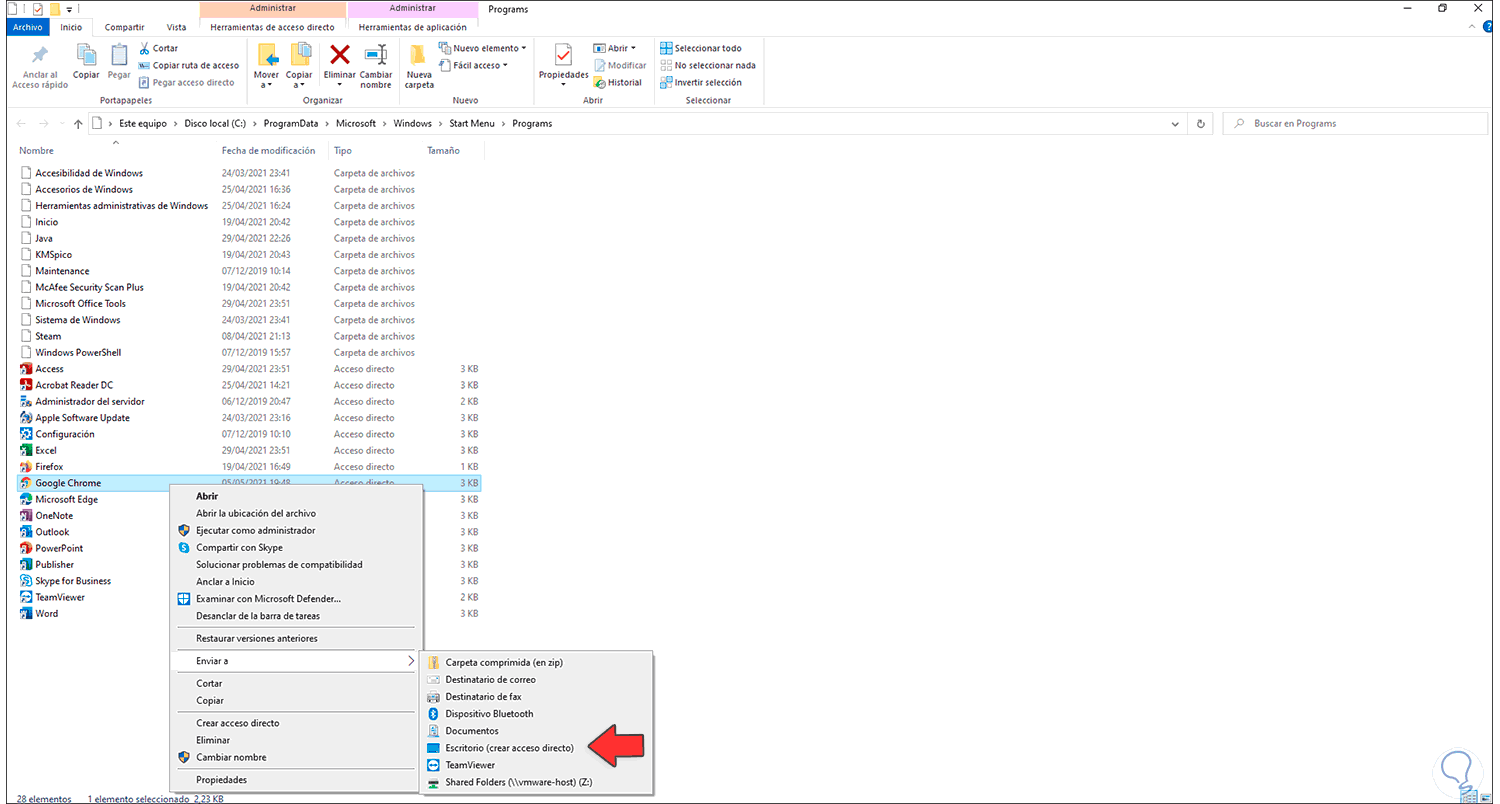Click the Access shortcut icon in the list
The width and height of the screenshot is (1500, 804).
pyautogui.click(x=26, y=369)
